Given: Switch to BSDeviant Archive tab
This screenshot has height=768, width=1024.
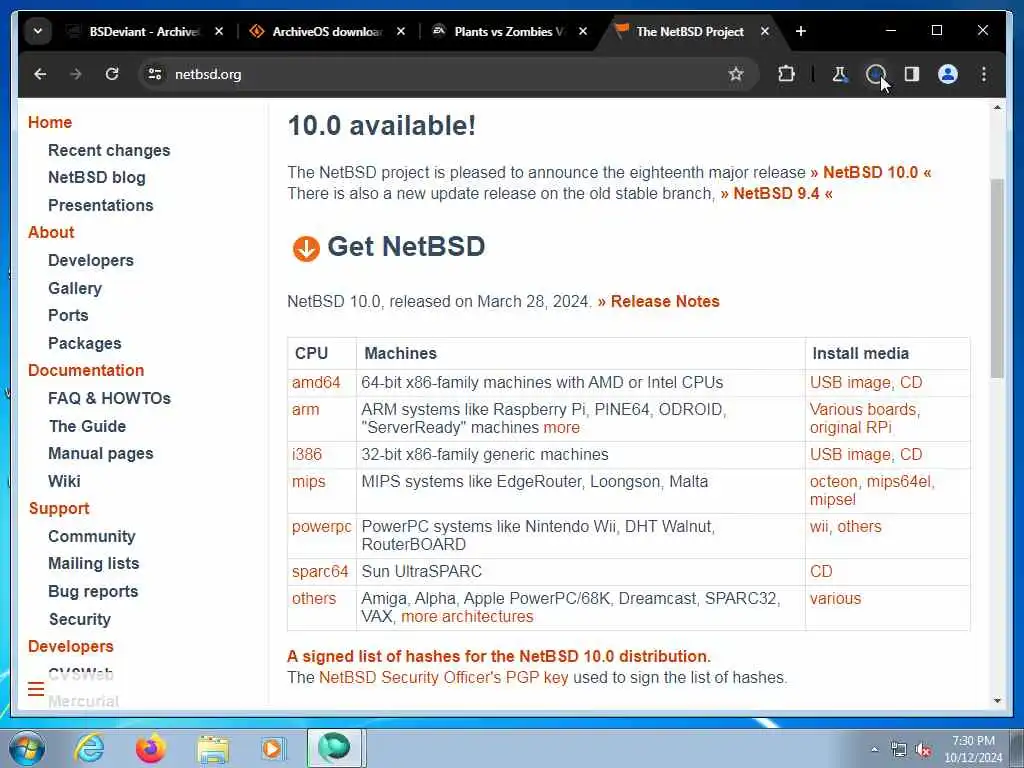Looking at the screenshot, I should click(x=144, y=31).
